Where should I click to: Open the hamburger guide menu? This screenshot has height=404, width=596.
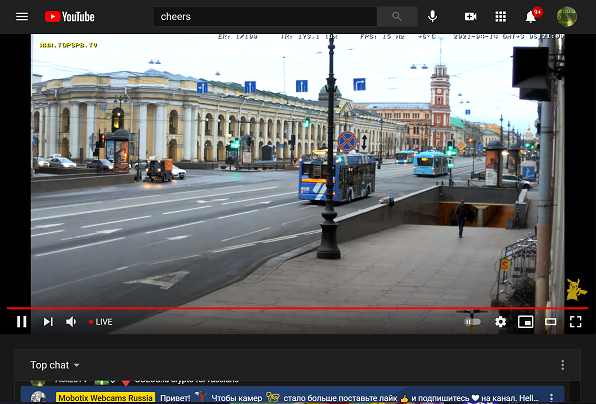[22, 17]
